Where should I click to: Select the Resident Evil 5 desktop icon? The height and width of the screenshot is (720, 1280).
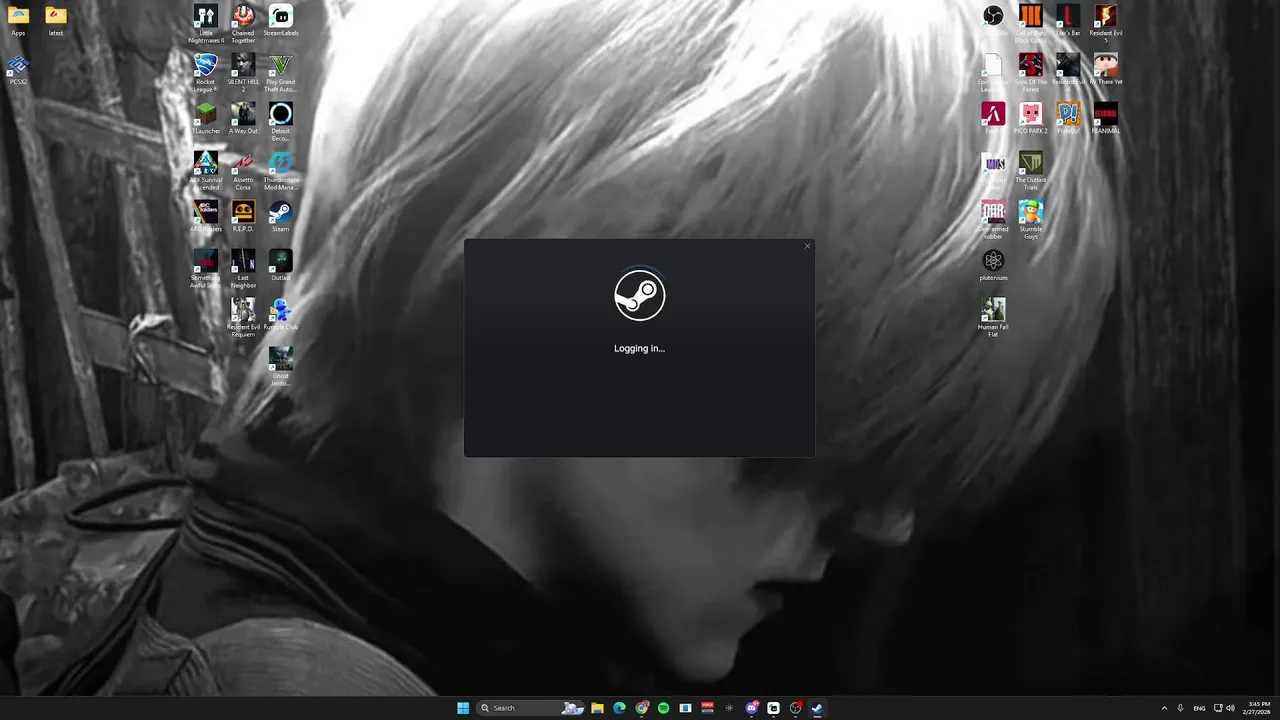[1106, 24]
